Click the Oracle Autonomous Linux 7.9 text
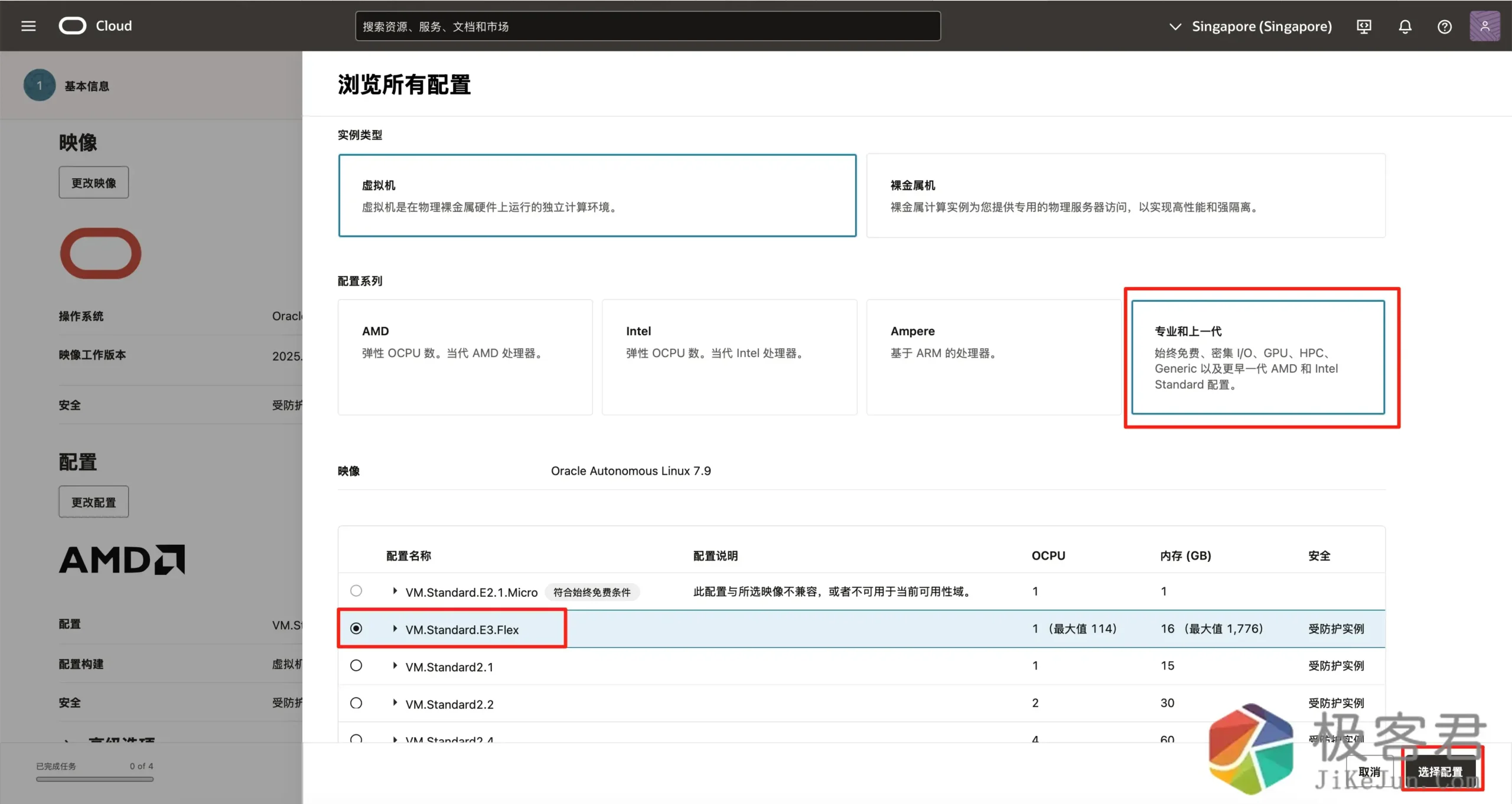 631,470
